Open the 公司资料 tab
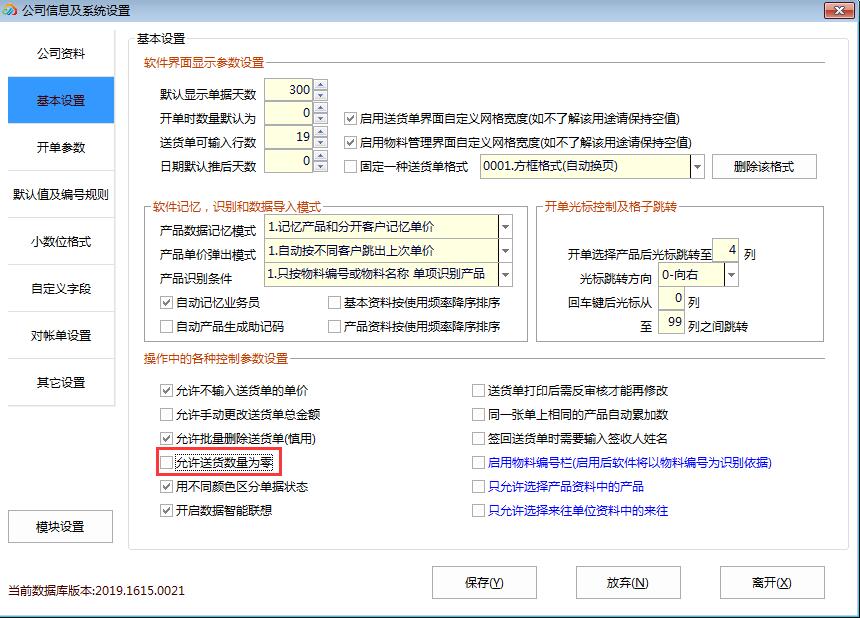 click(61, 53)
